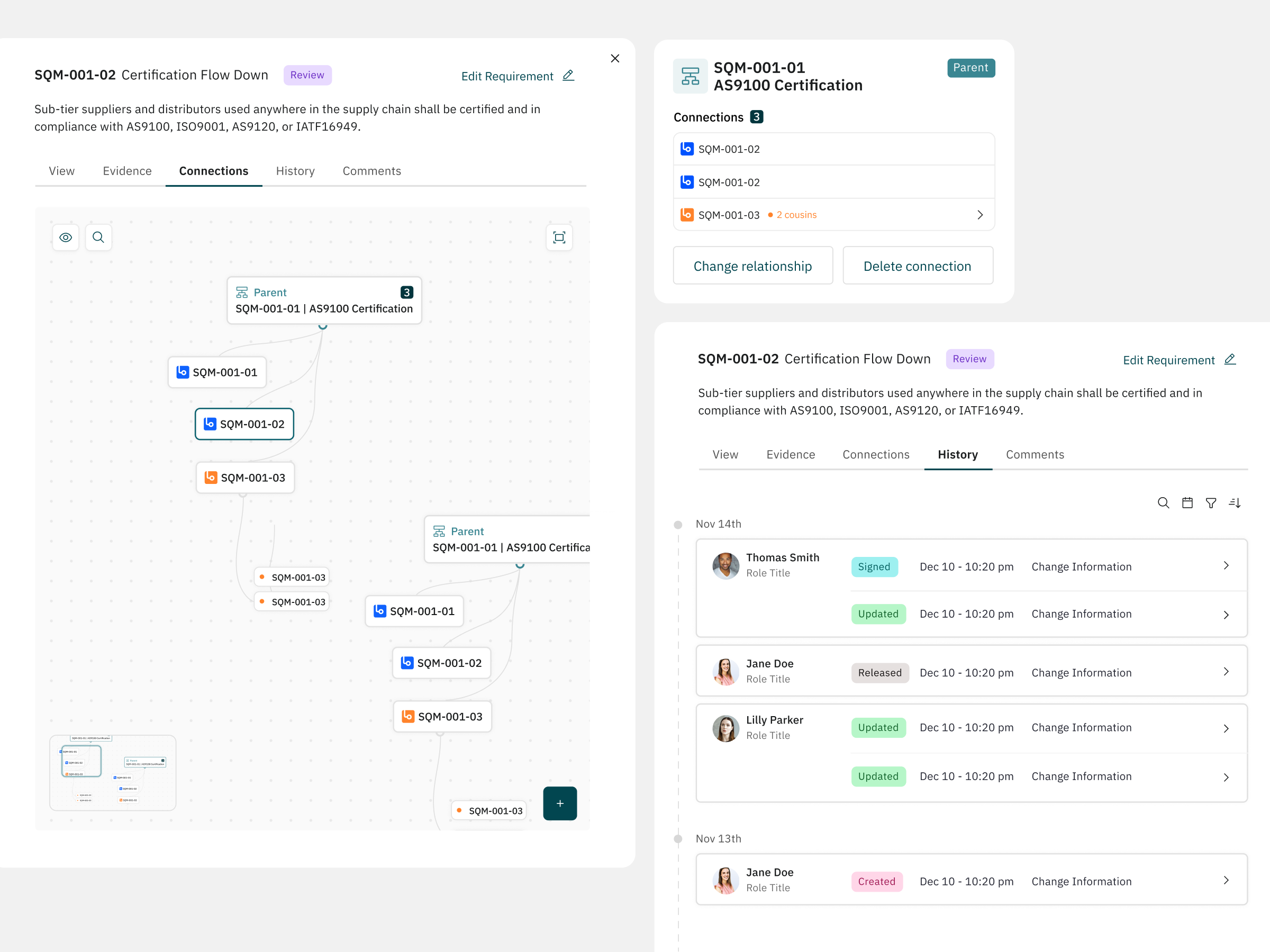Select lower SQM-001-02 graph node
The image size is (1270, 952).
(x=441, y=663)
